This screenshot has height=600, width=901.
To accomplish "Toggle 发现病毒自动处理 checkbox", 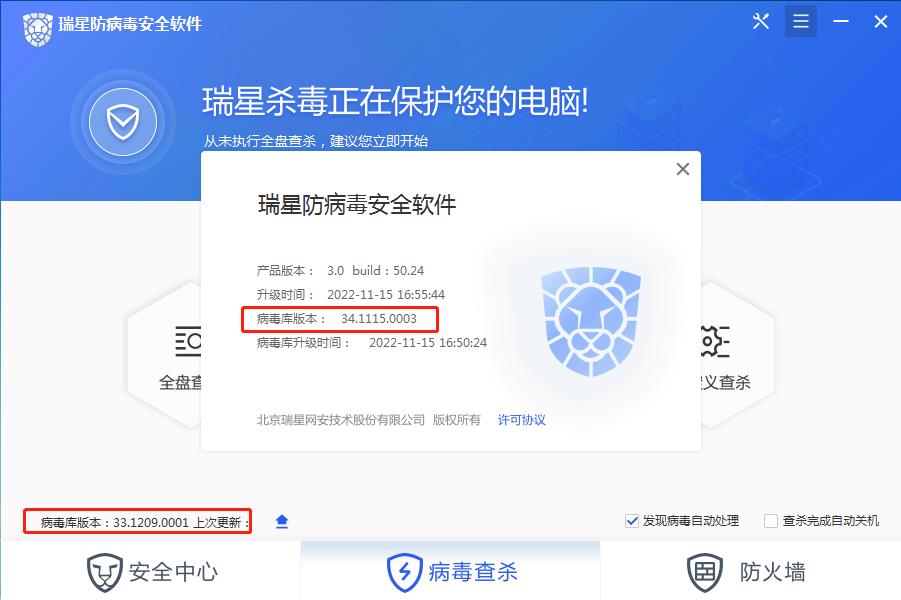I will tap(632, 521).
